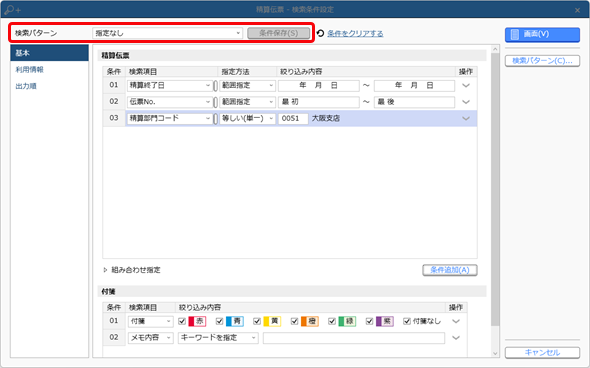Select the 基本 tab in sidebar
Screen dimensions: 590x368
(49, 53)
